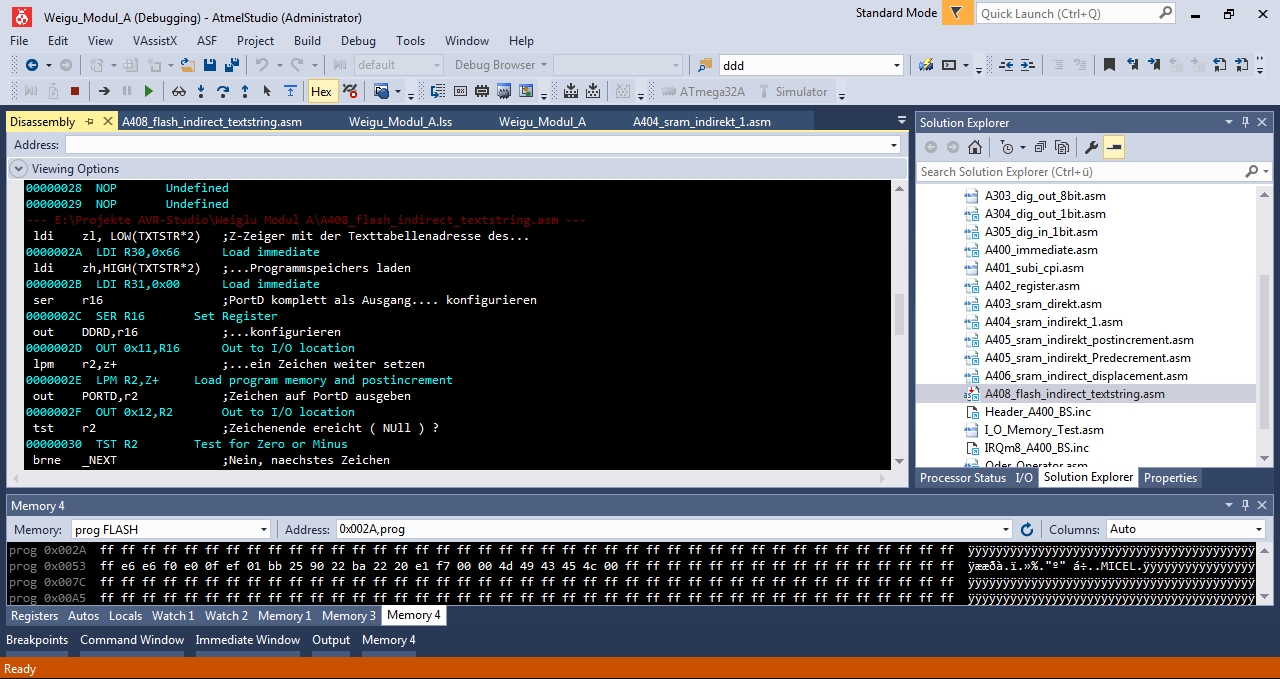The width and height of the screenshot is (1280, 679).
Task: Click the Reset debugger icon
Action: (x=290, y=91)
